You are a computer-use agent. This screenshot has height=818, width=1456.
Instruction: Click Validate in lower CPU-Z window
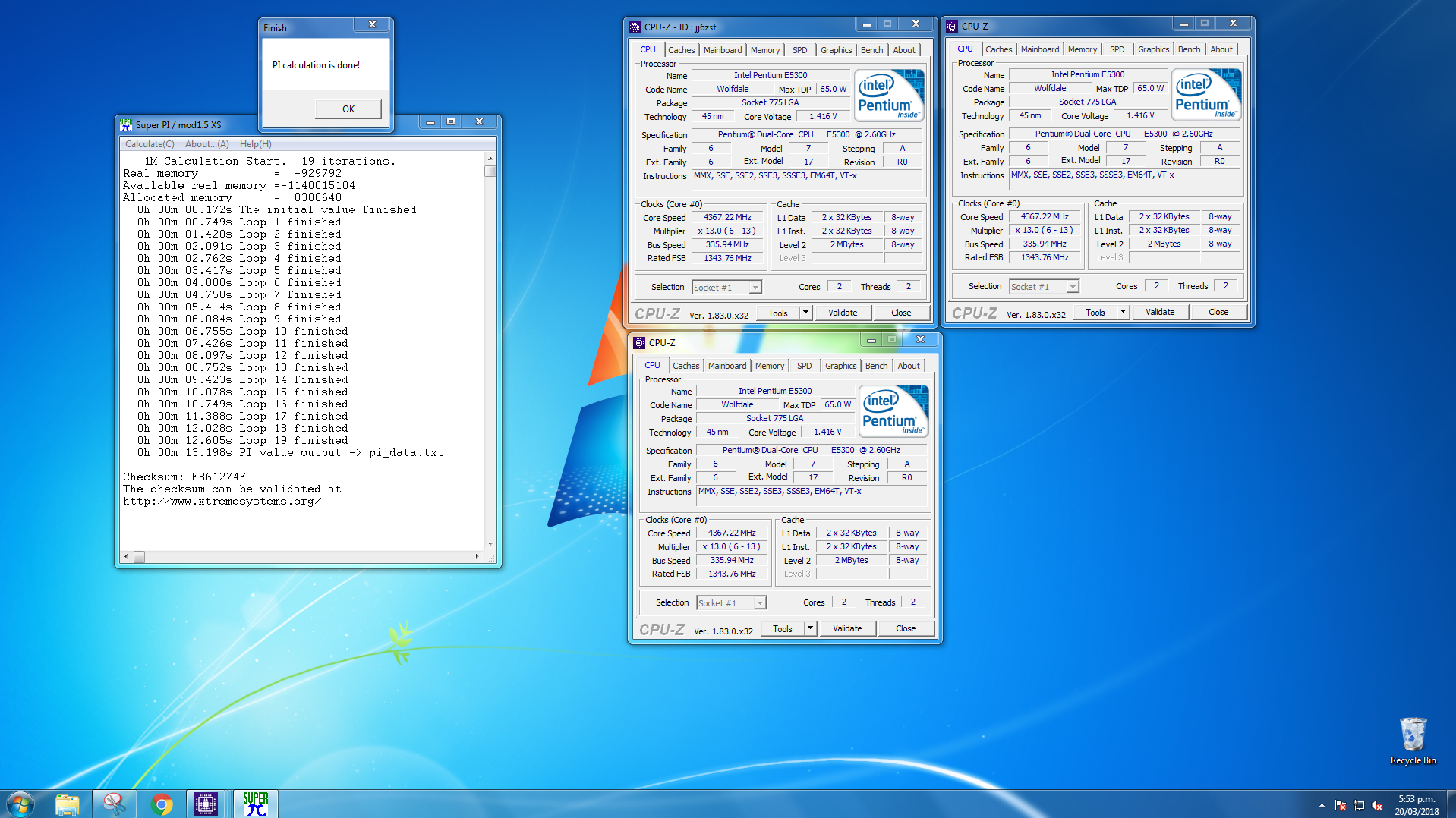coord(847,628)
